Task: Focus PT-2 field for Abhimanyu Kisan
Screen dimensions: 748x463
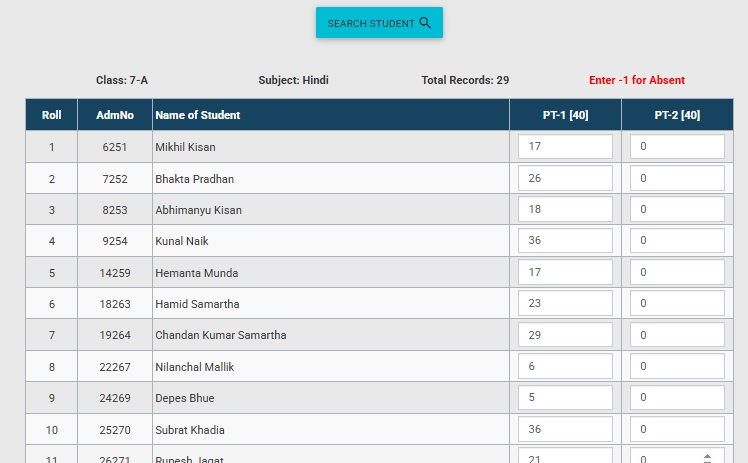Action: [x=677, y=210]
